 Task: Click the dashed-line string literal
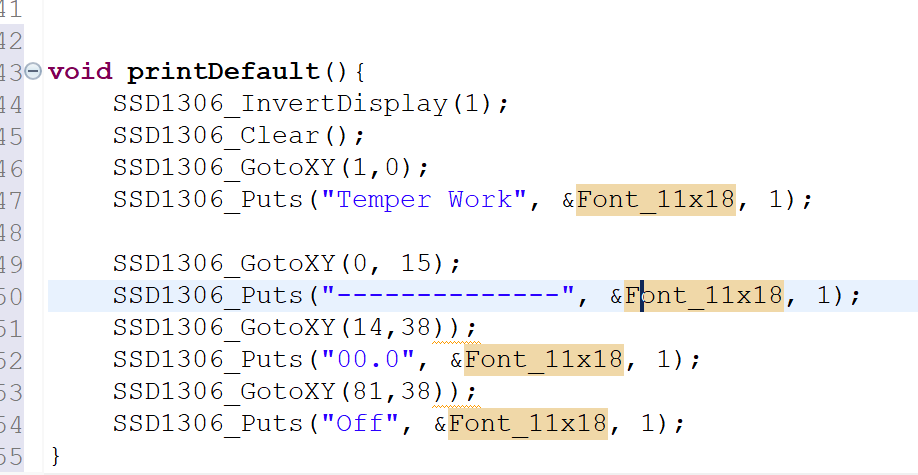coord(448,295)
